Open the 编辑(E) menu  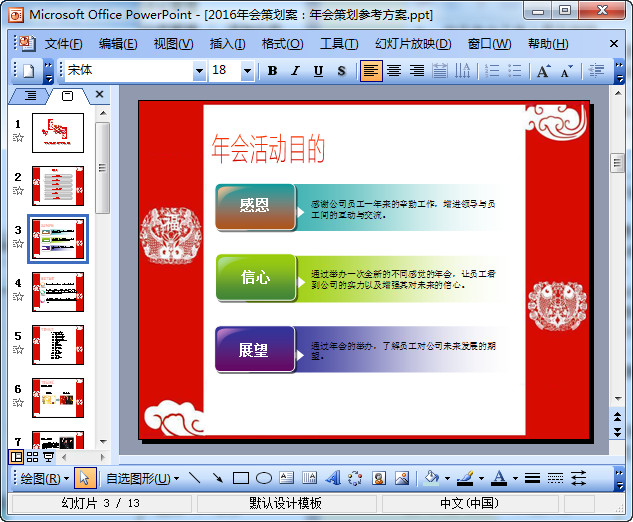click(118, 44)
